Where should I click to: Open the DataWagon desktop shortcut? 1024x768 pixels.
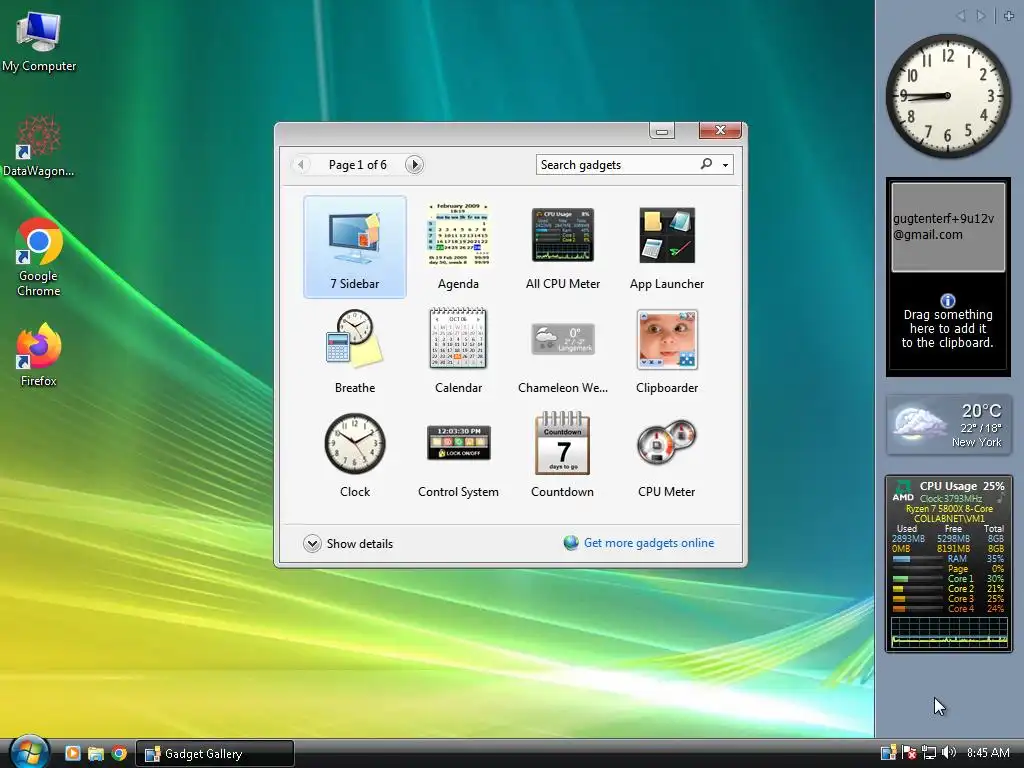click(x=39, y=146)
